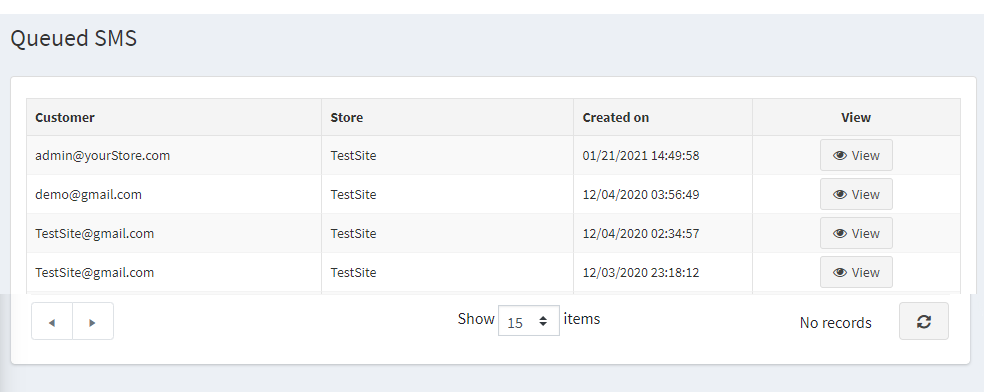View the SMS created 12/03/2020 23:18:12
This screenshot has width=984, height=392.
(856, 272)
